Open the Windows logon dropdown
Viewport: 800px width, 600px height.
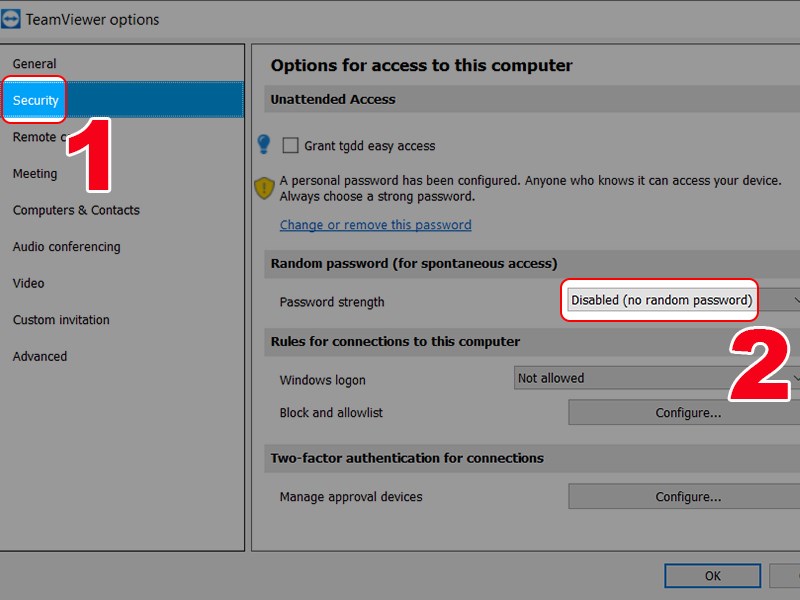click(x=657, y=378)
